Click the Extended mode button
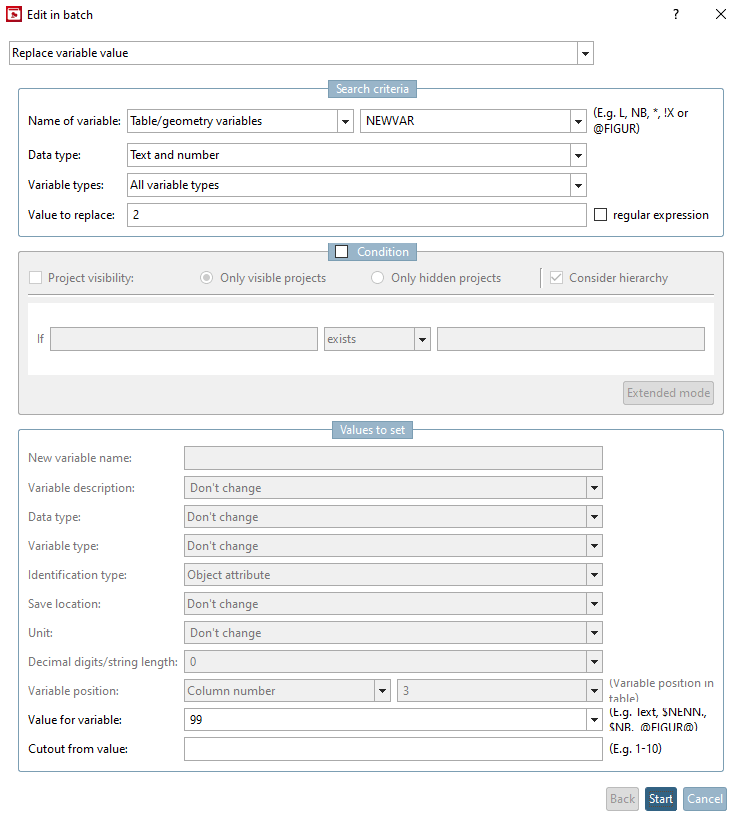Screen dimensions: 742x819 click(668, 393)
